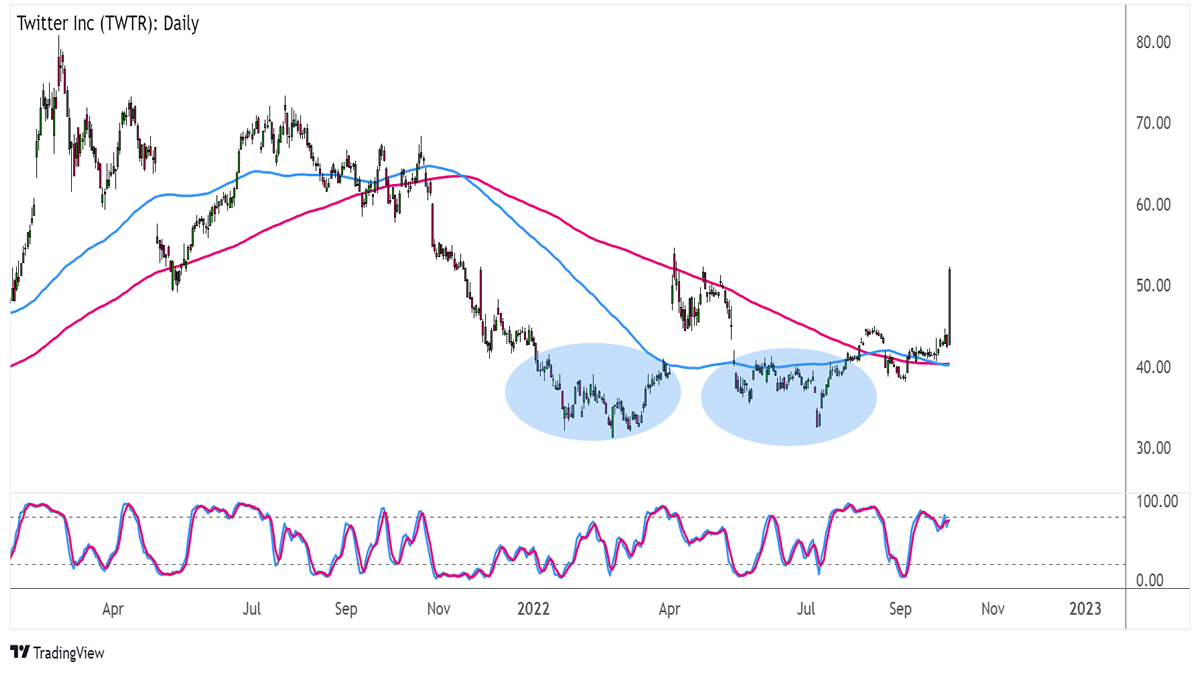Viewport: 1200px width, 675px height.
Task: Select the left blue ellipse bottom marker
Action: pos(593,392)
